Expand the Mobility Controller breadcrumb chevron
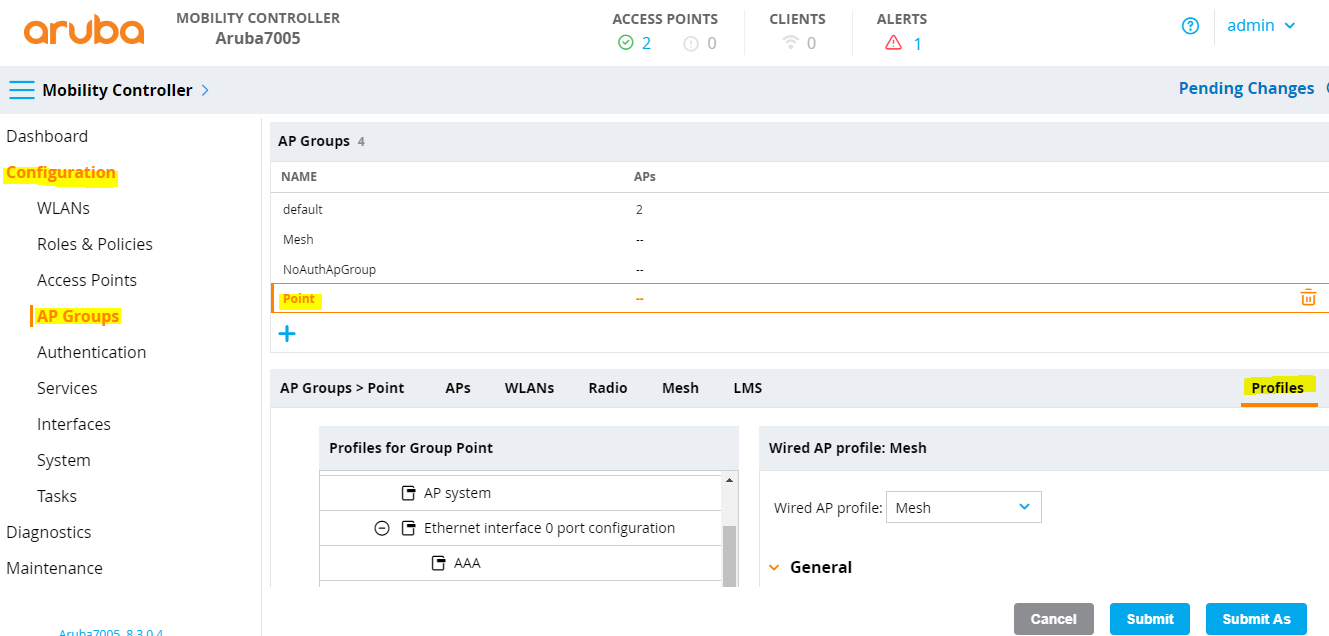The height and width of the screenshot is (636, 1329). point(205,90)
